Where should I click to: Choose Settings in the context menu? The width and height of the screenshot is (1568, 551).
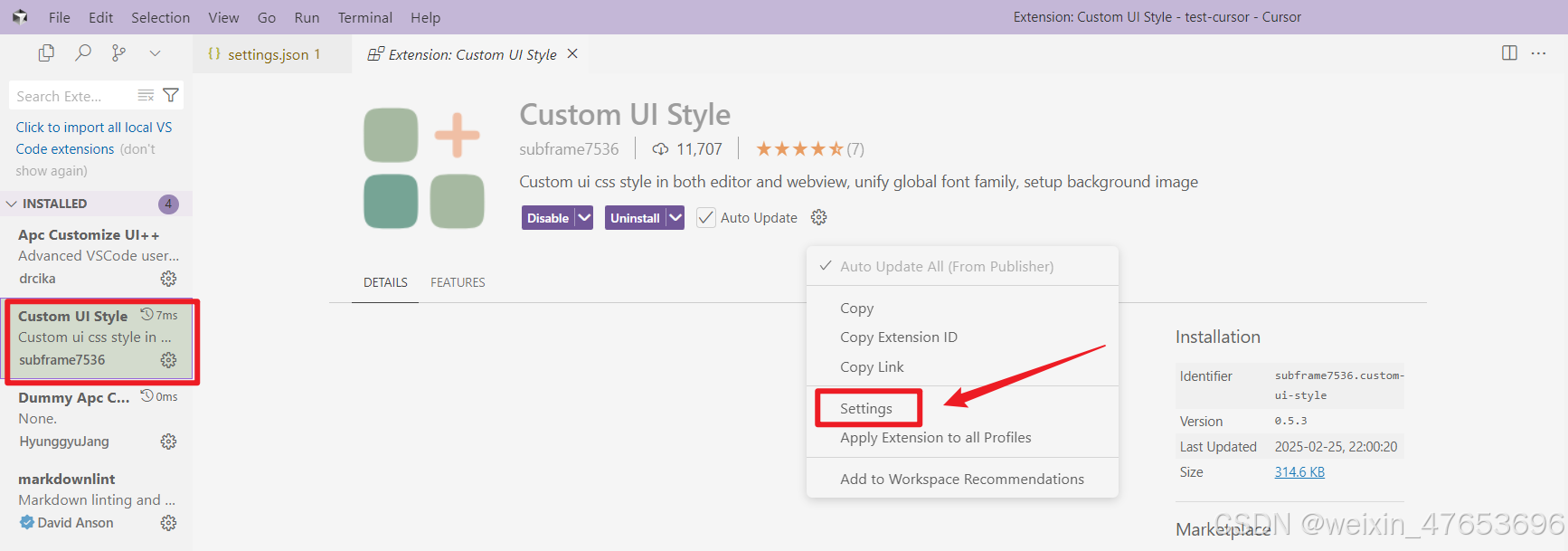coord(962,408)
